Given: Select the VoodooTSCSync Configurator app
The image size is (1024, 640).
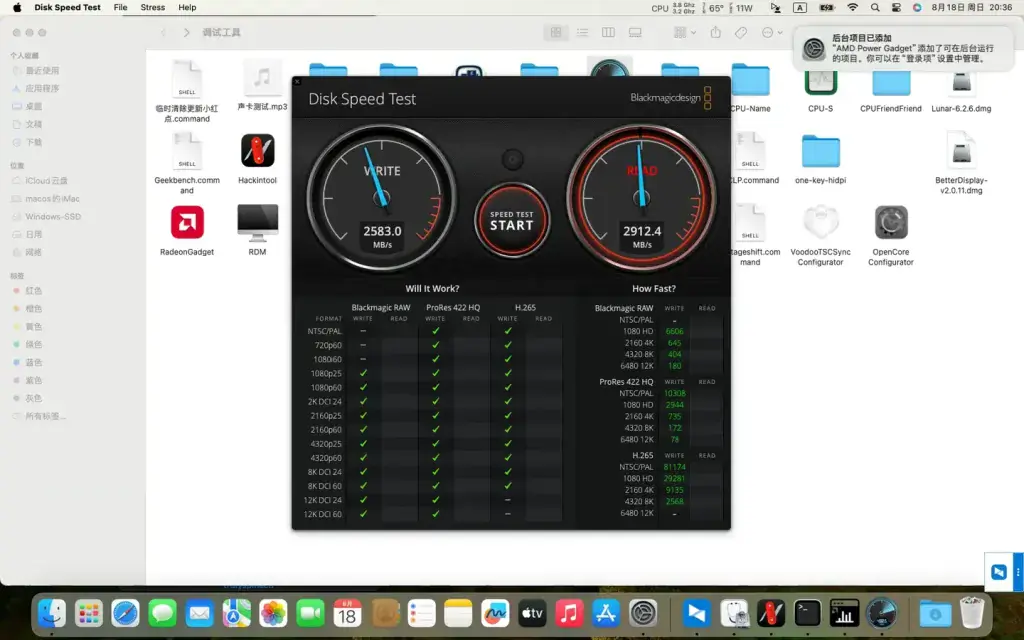Looking at the screenshot, I should coord(820,235).
